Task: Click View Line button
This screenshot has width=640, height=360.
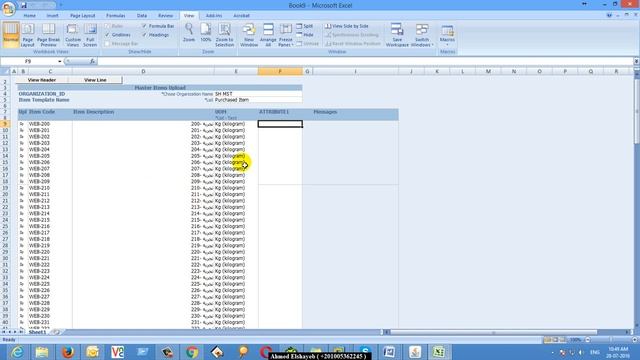Action: [x=95, y=80]
